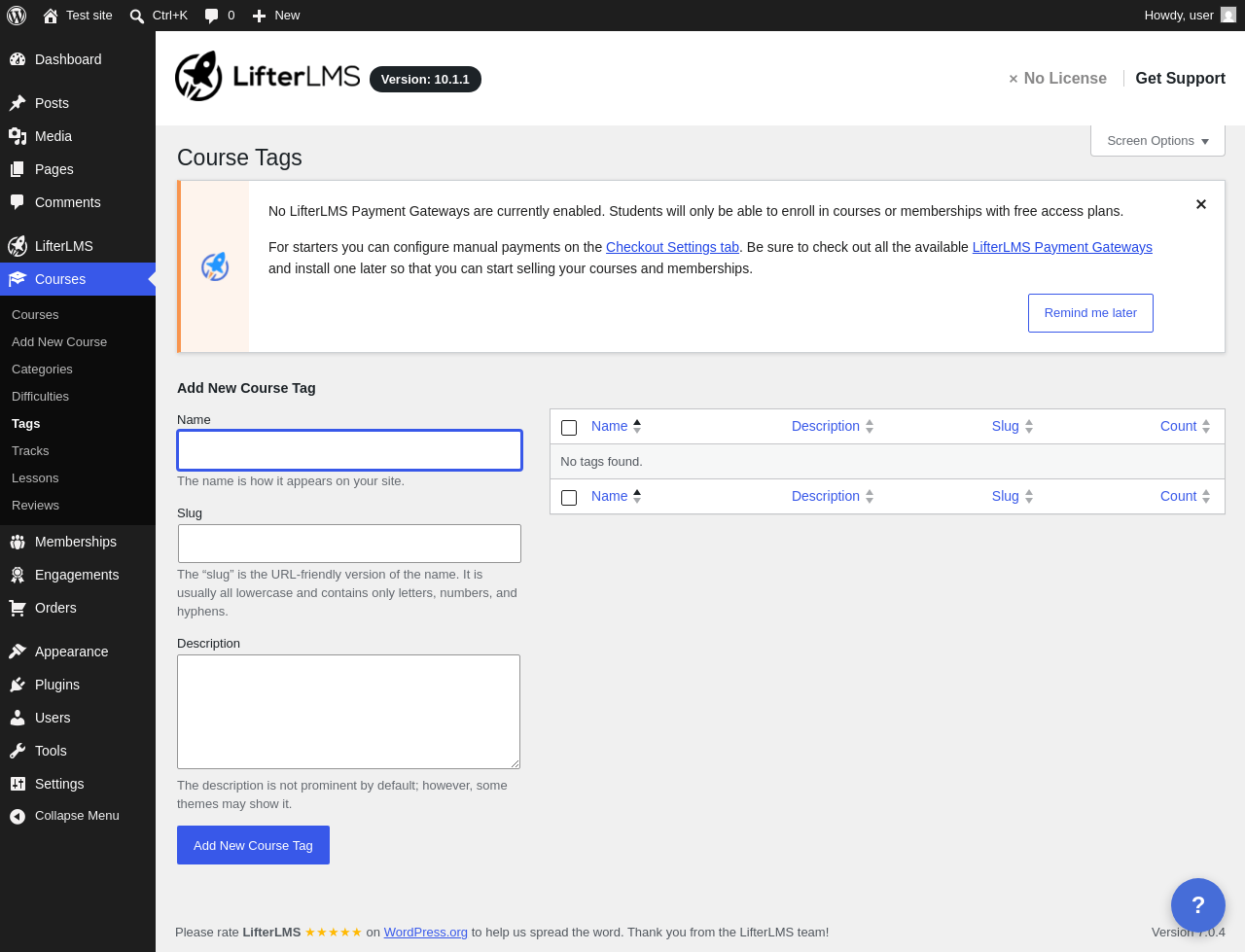Click the Plugins plug icon
This screenshot has width=1245, height=952.
pyautogui.click(x=18, y=685)
